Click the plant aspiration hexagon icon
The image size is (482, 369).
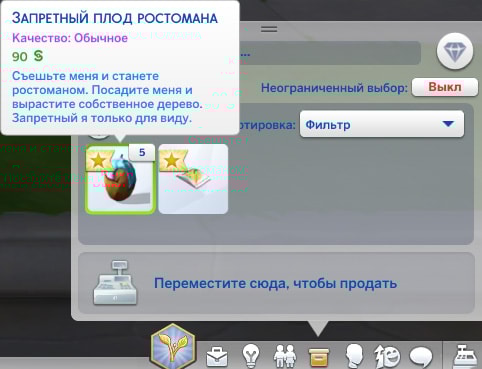pyautogui.click(x=172, y=347)
